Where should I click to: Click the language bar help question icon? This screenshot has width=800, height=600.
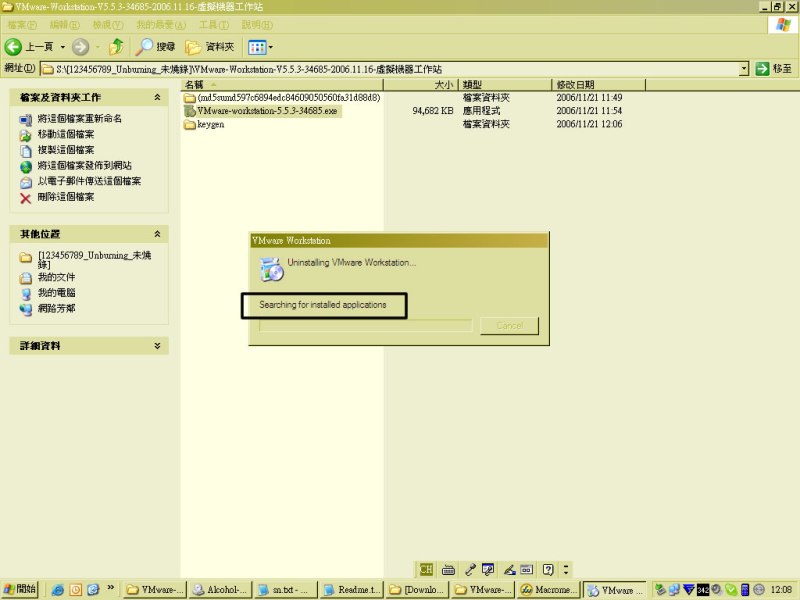548,569
